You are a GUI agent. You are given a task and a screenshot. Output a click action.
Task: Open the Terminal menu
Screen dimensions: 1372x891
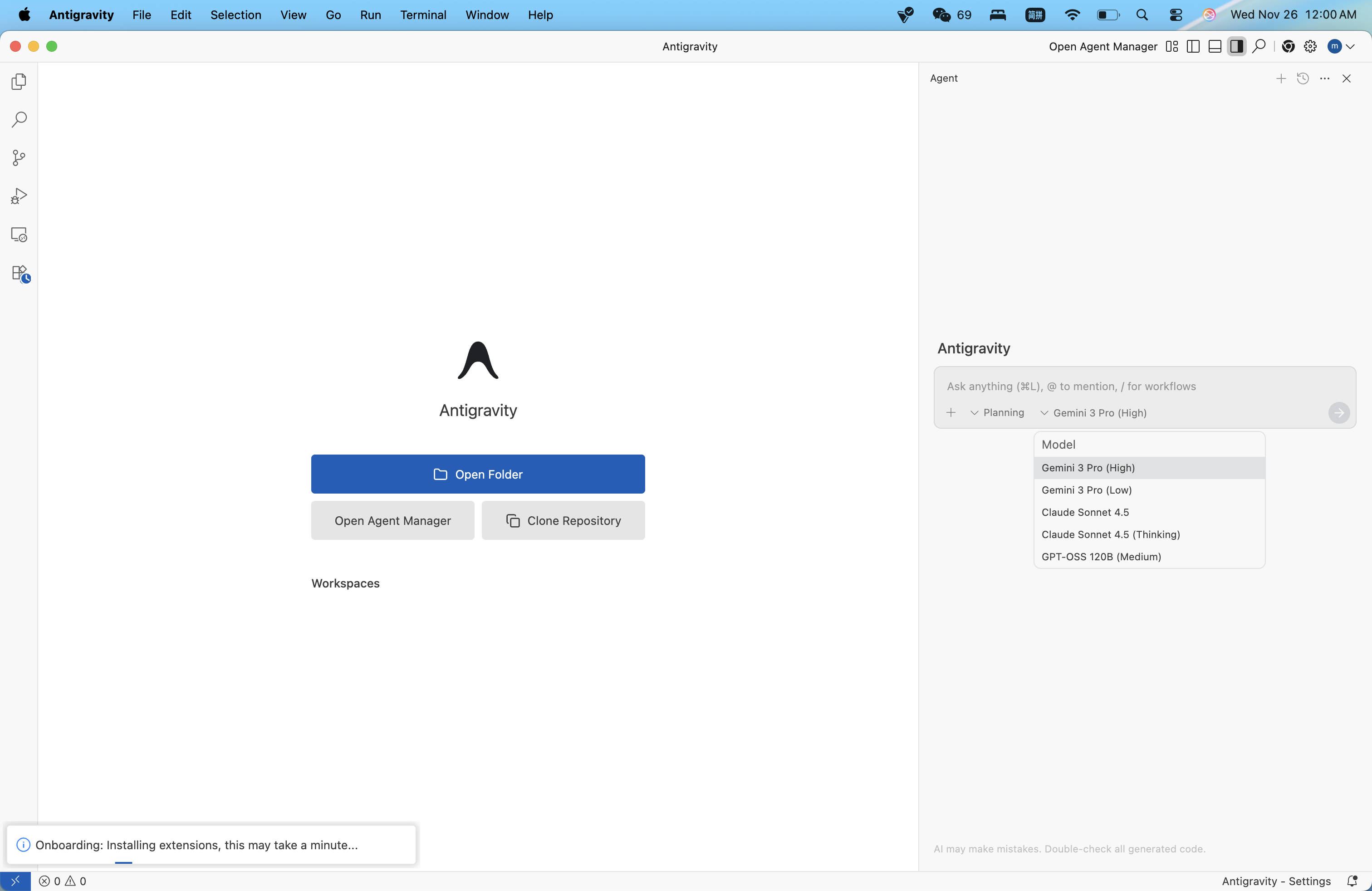pyautogui.click(x=423, y=15)
